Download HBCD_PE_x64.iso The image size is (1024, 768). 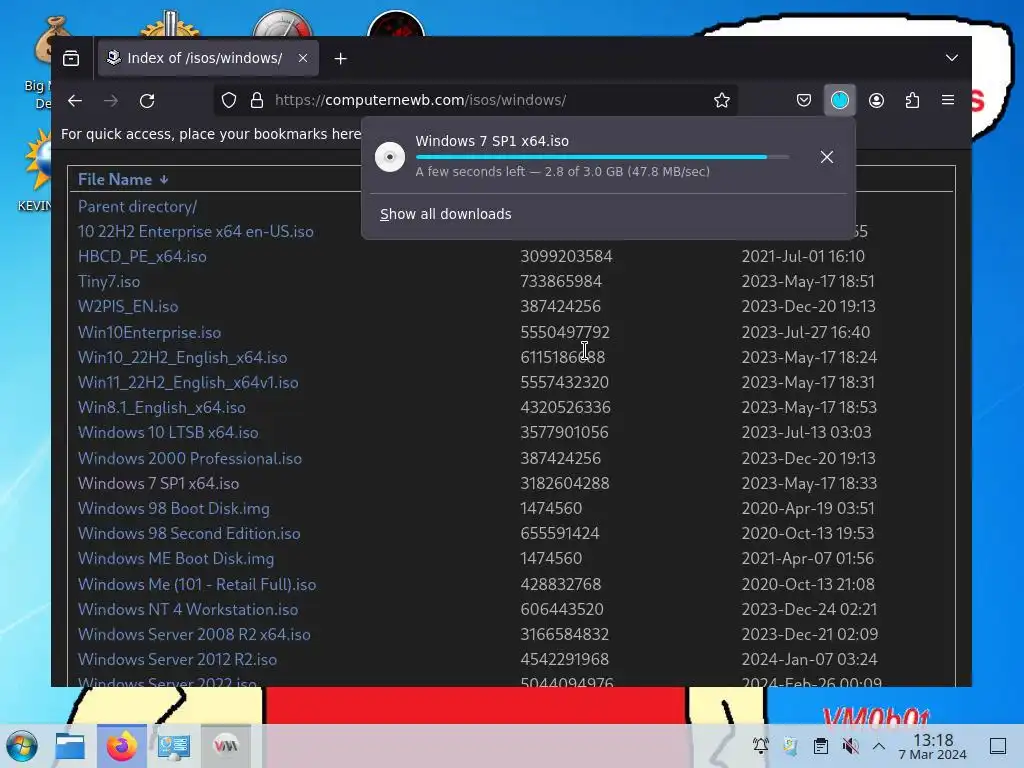click(142, 257)
